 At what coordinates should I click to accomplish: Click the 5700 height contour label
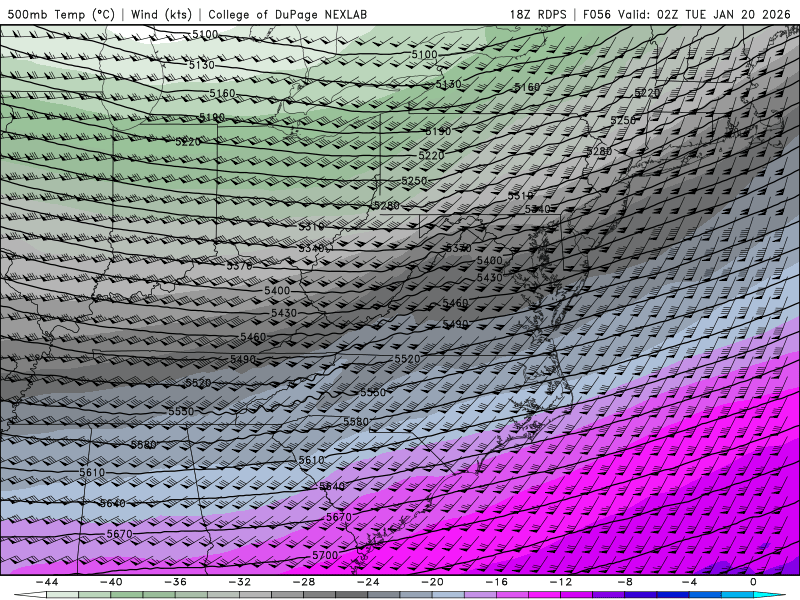pyautogui.click(x=325, y=555)
